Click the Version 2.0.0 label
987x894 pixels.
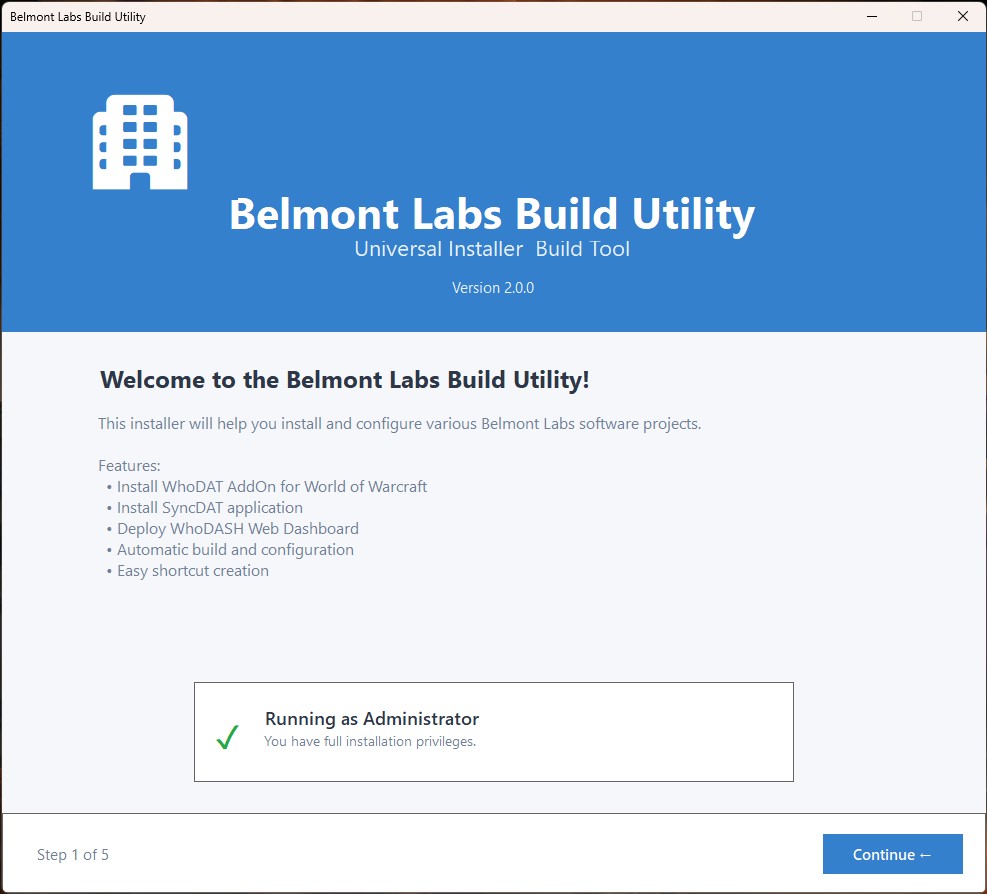coord(493,288)
